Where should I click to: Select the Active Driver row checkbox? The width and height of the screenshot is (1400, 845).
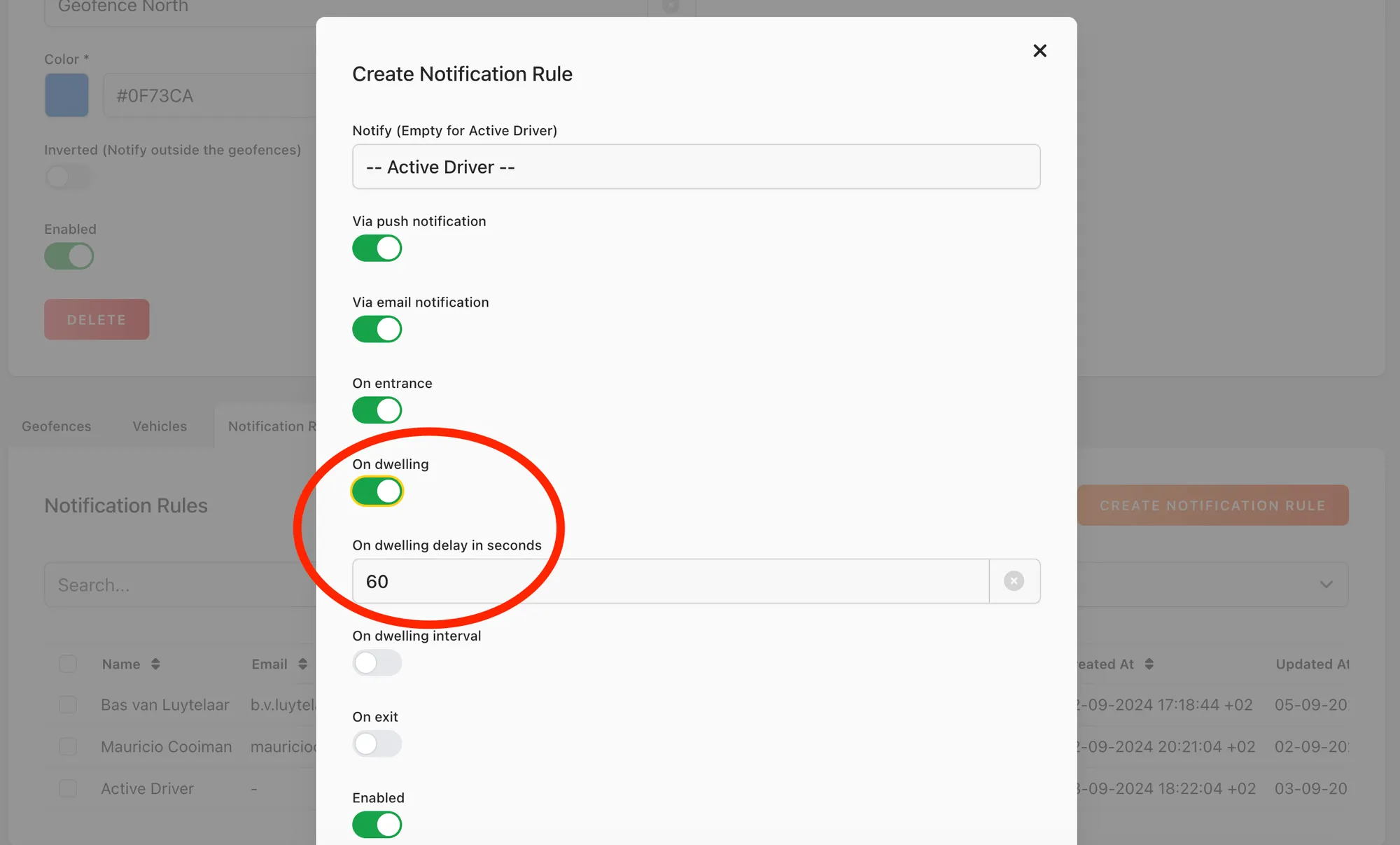pyautogui.click(x=68, y=788)
